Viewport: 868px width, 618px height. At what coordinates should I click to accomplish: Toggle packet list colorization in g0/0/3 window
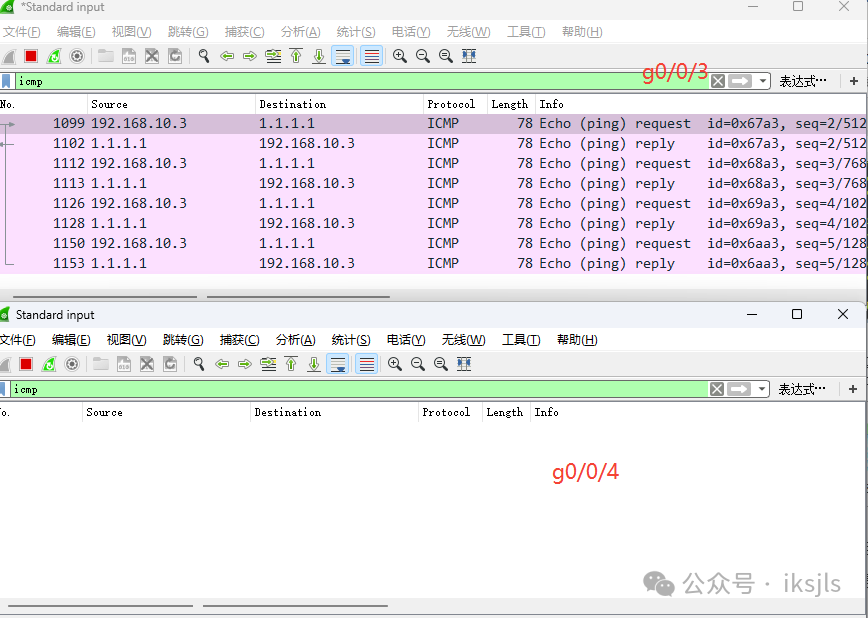click(x=371, y=56)
